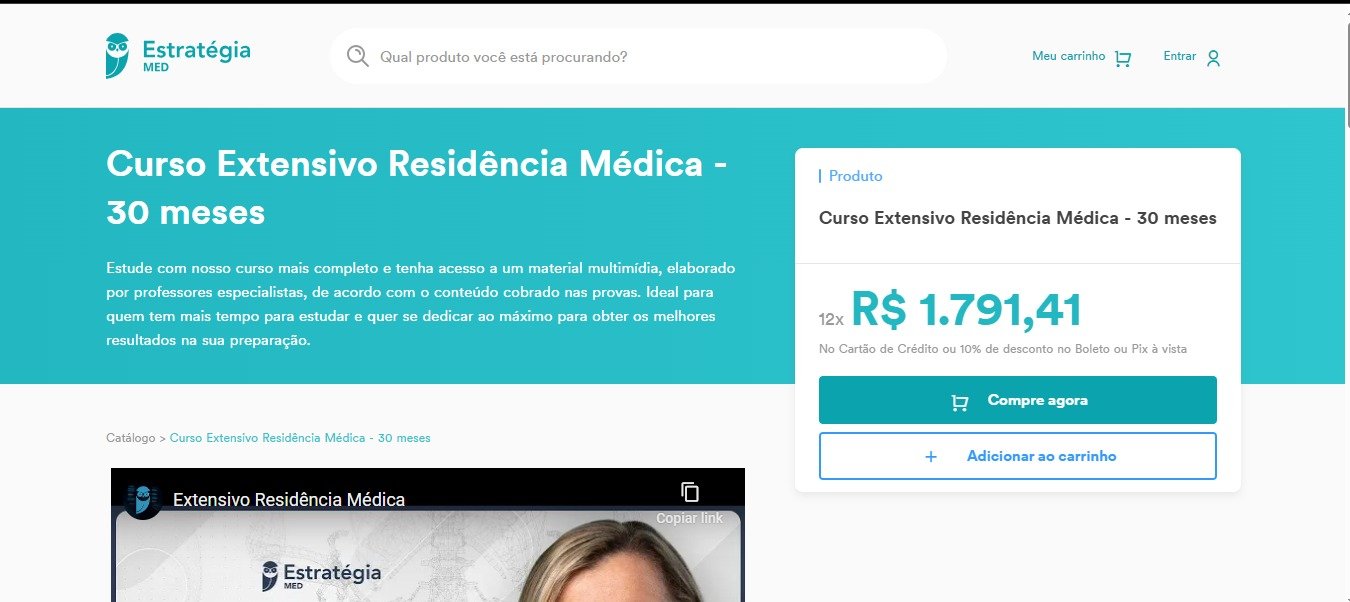1350x602 pixels.
Task: Open the shopping cart icon in header
Action: pos(1122,58)
